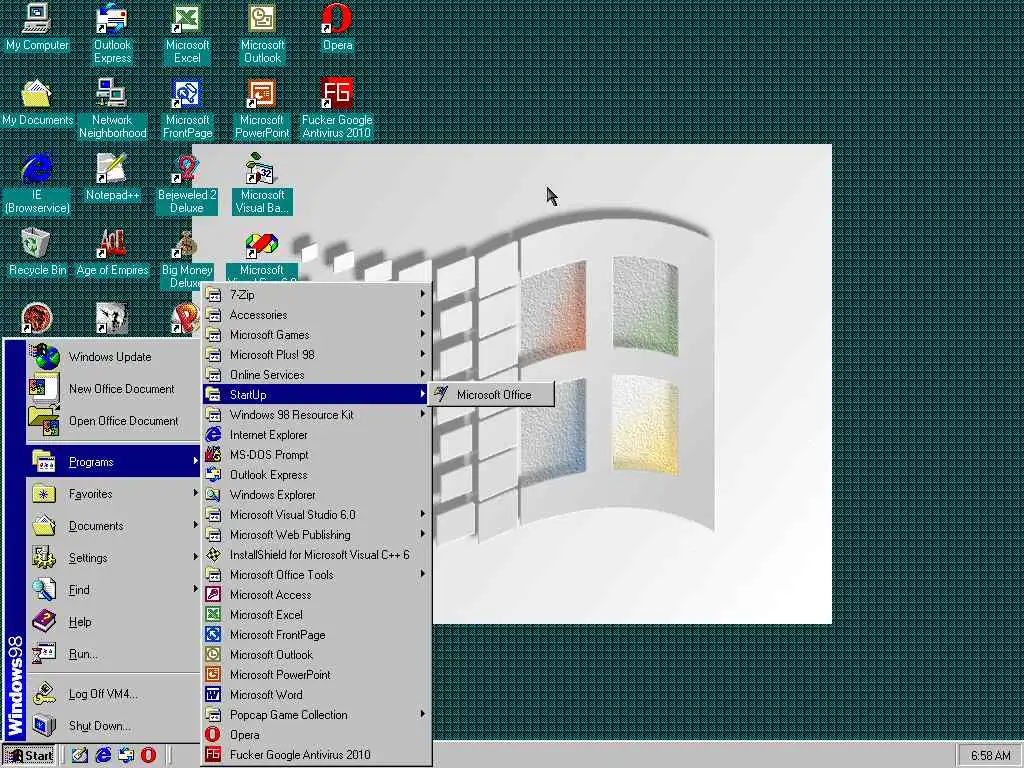The height and width of the screenshot is (768, 1024).
Task: Expand the Microsoft Games folder
Action: click(x=316, y=334)
